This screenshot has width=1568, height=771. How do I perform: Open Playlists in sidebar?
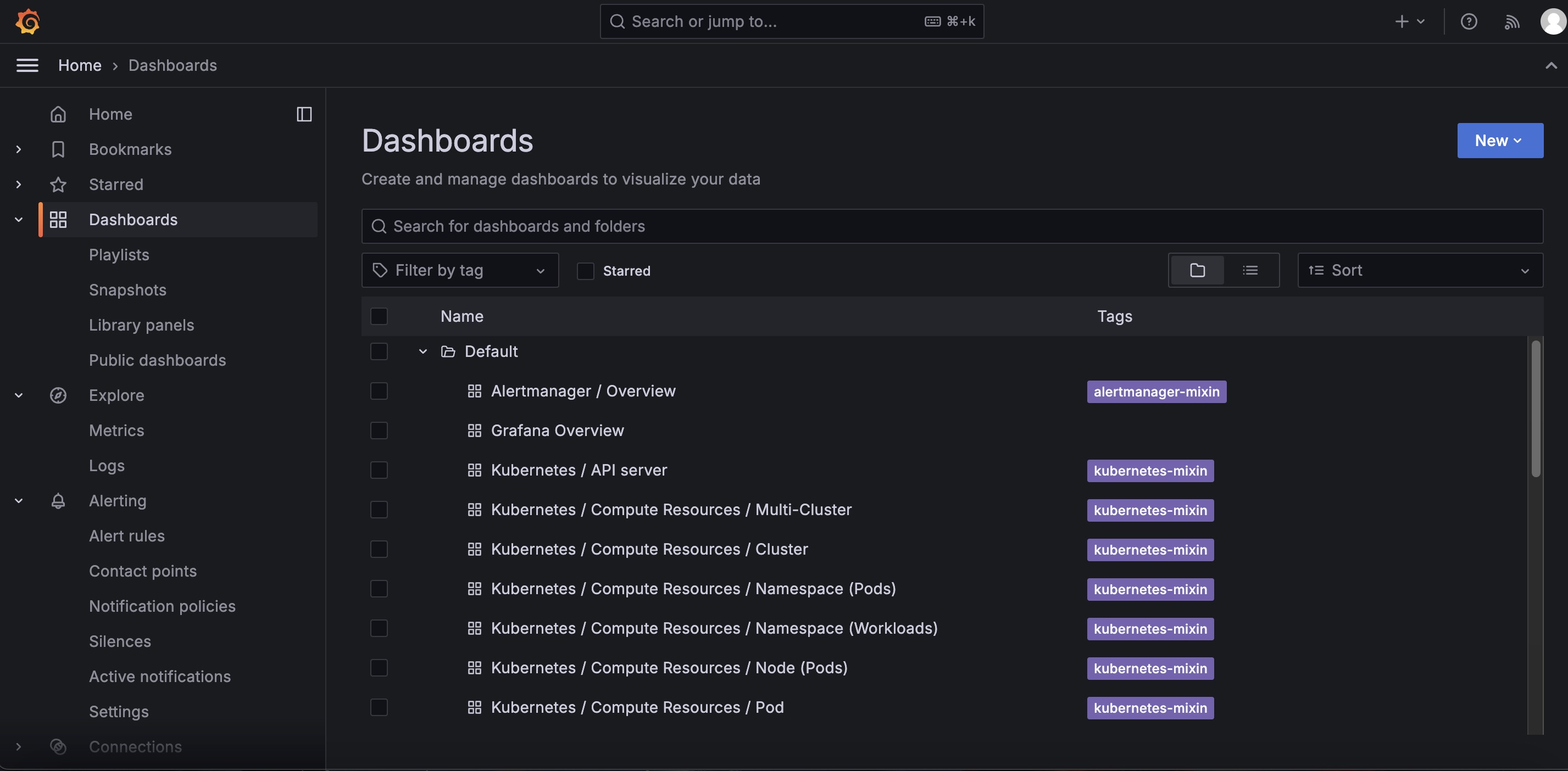pos(119,255)
